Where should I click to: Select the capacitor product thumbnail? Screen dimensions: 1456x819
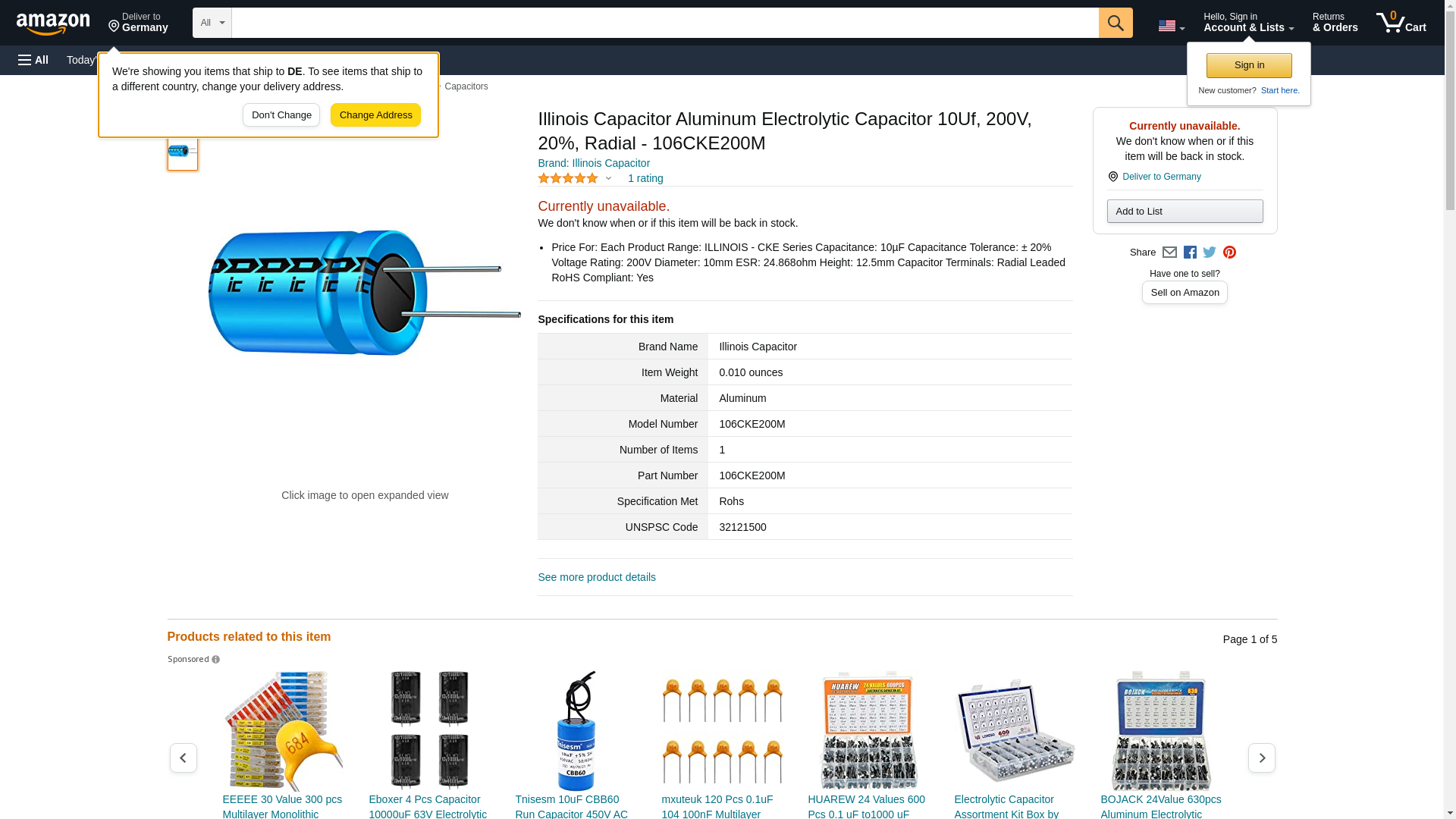coord(183,151)
